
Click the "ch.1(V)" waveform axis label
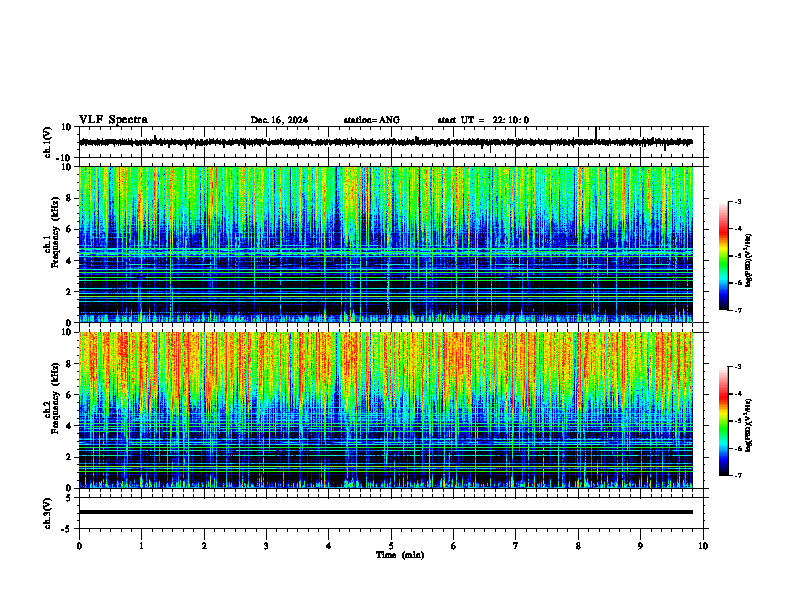click(x=48, y=142)
